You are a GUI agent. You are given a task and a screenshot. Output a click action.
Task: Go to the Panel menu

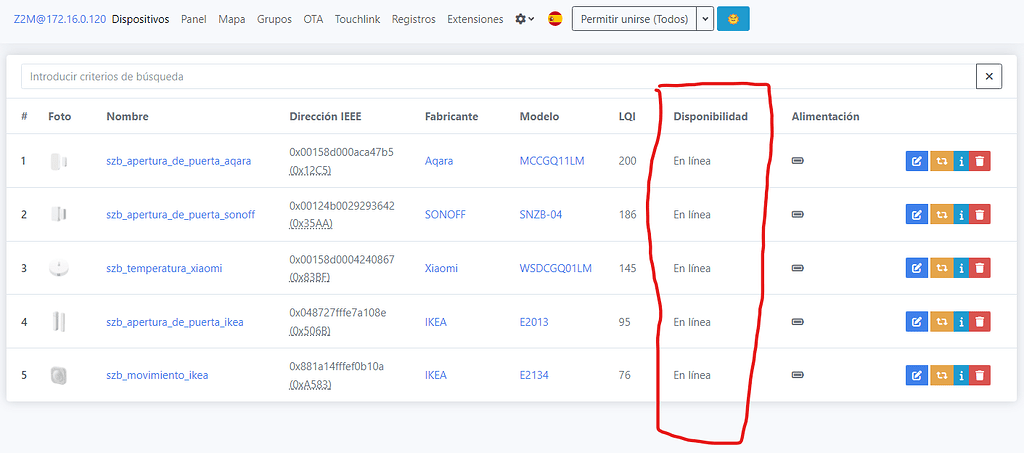coord(193,19)
